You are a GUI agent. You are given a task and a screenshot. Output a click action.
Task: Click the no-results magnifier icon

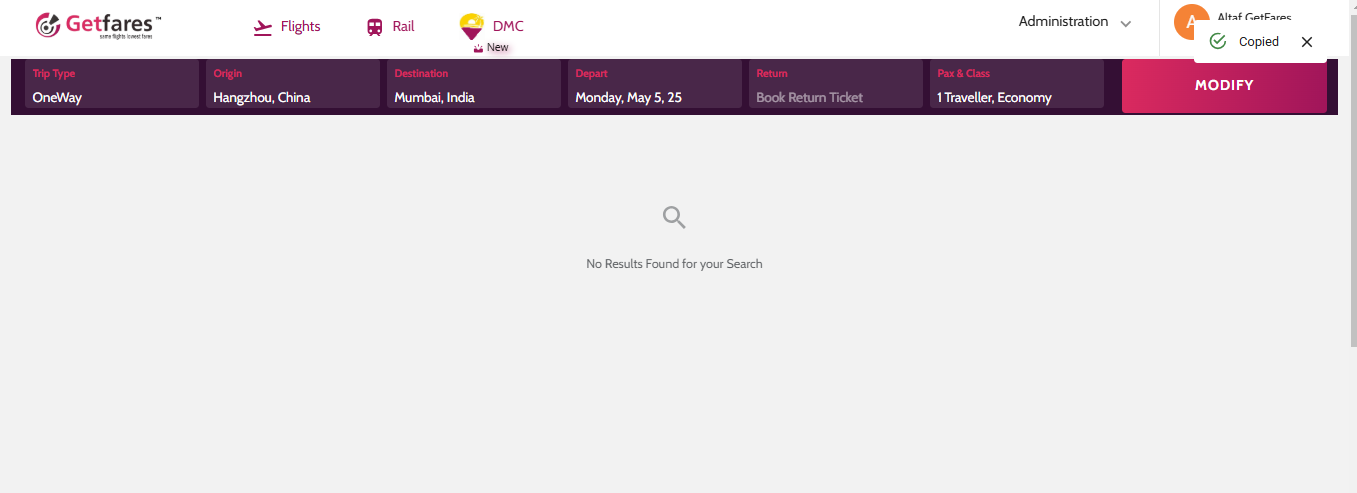674,217
